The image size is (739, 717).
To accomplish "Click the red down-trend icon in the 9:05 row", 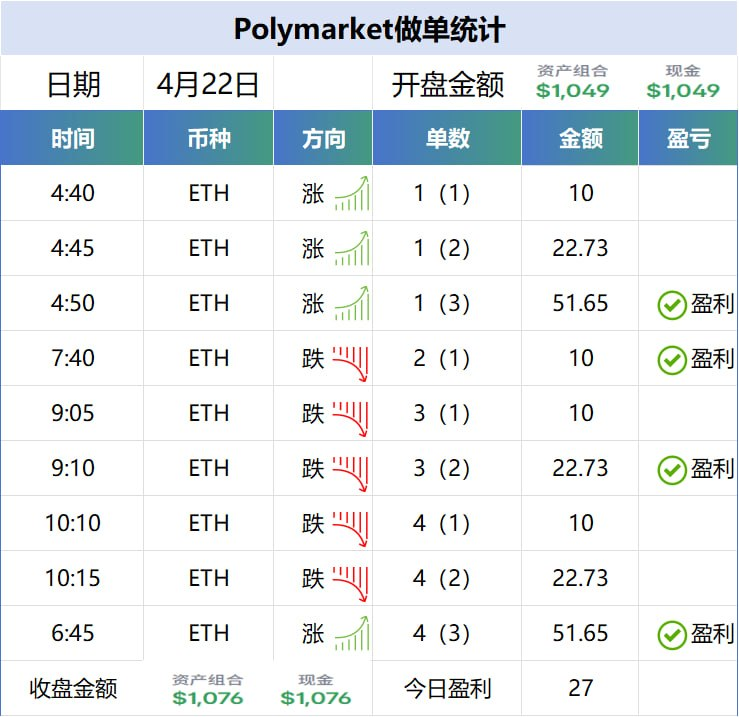I will [350, 419].
